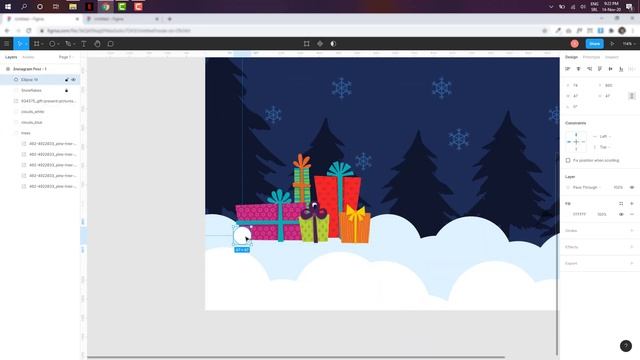Click the Align top icon
640x360 pixels.
(x=600, y=69)
